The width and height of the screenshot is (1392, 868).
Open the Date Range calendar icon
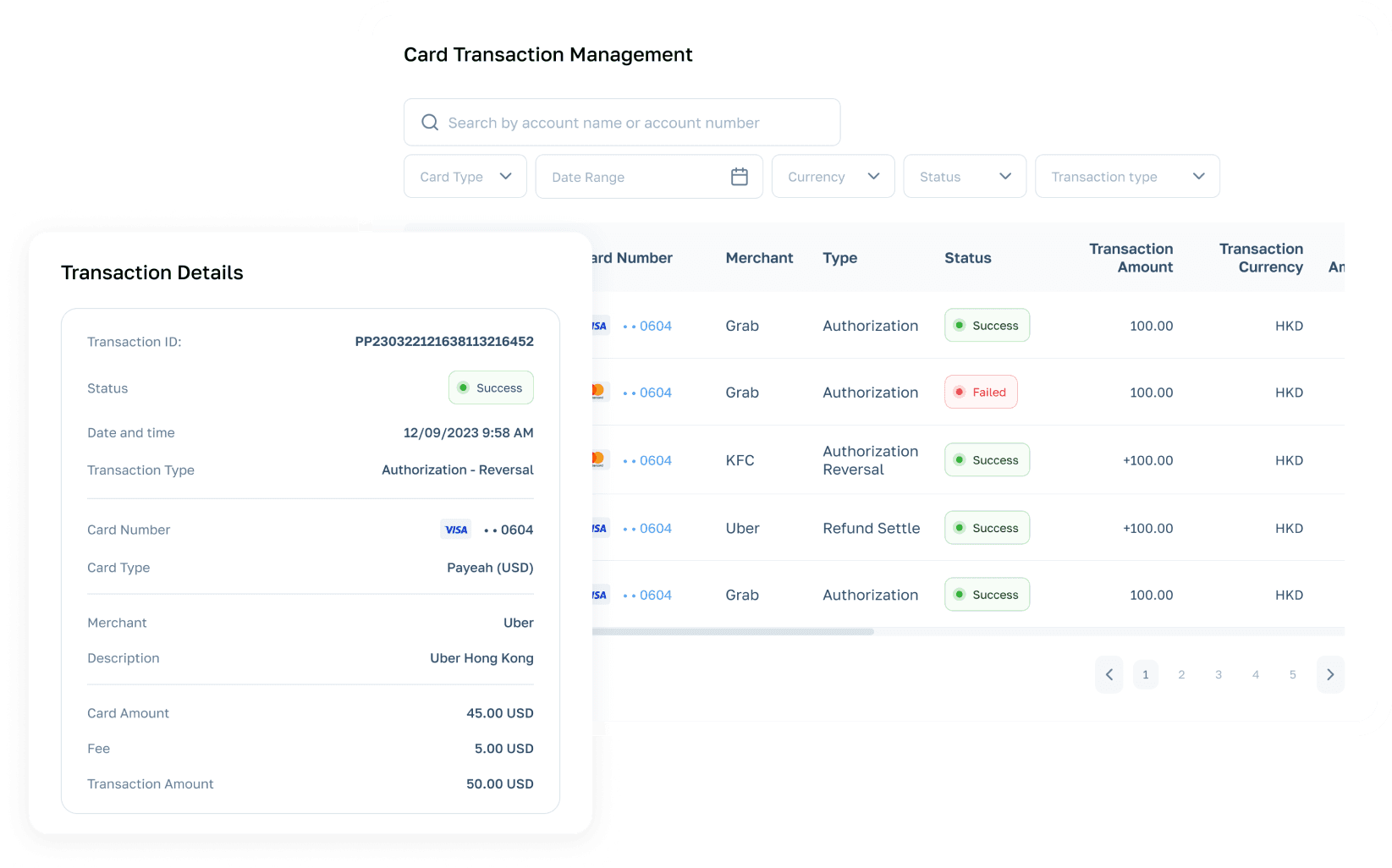(x=740, y=177)
